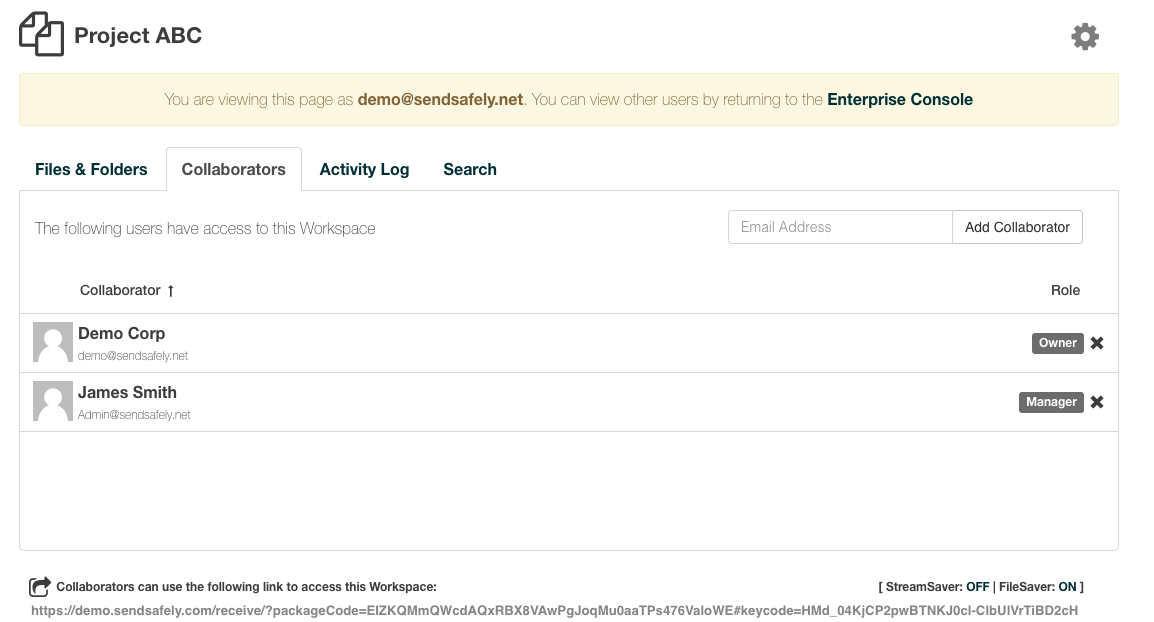Screen dimensions: 1154x622
Task: Follow the Enterprise Console link
Action: coord(899,99)
